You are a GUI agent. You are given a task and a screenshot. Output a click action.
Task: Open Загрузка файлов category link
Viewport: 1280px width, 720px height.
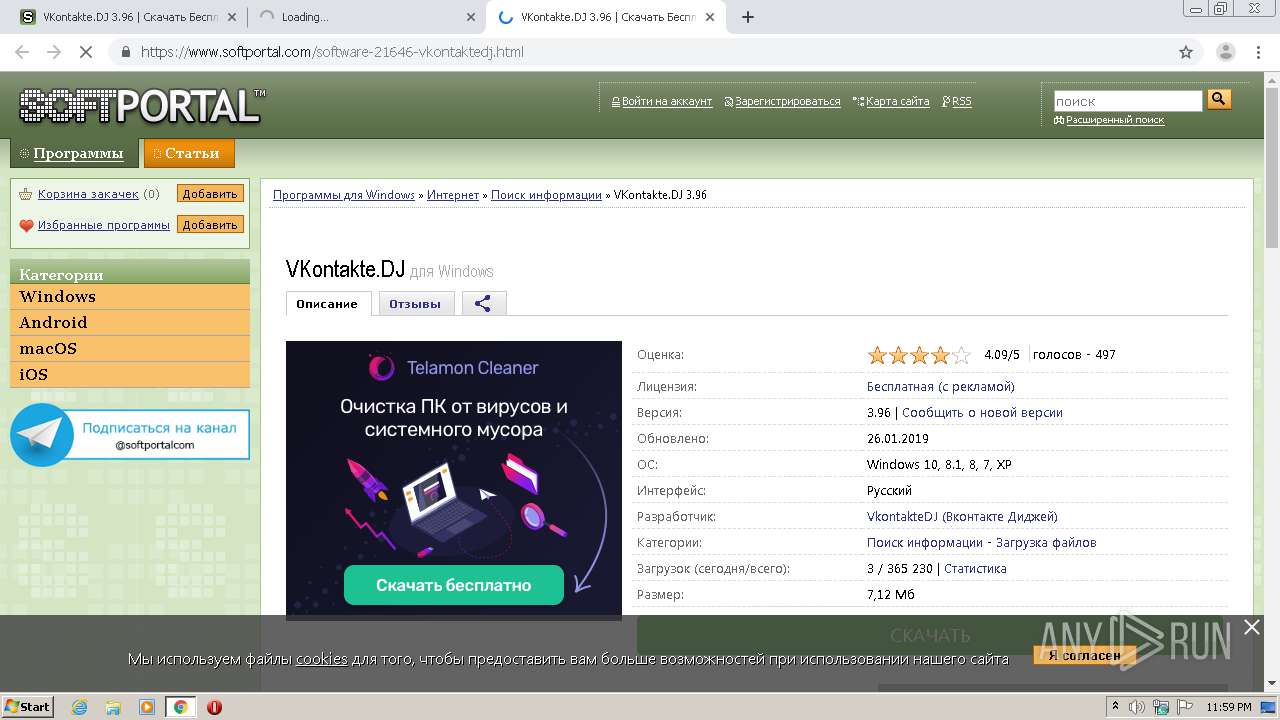coord(1047,542)
